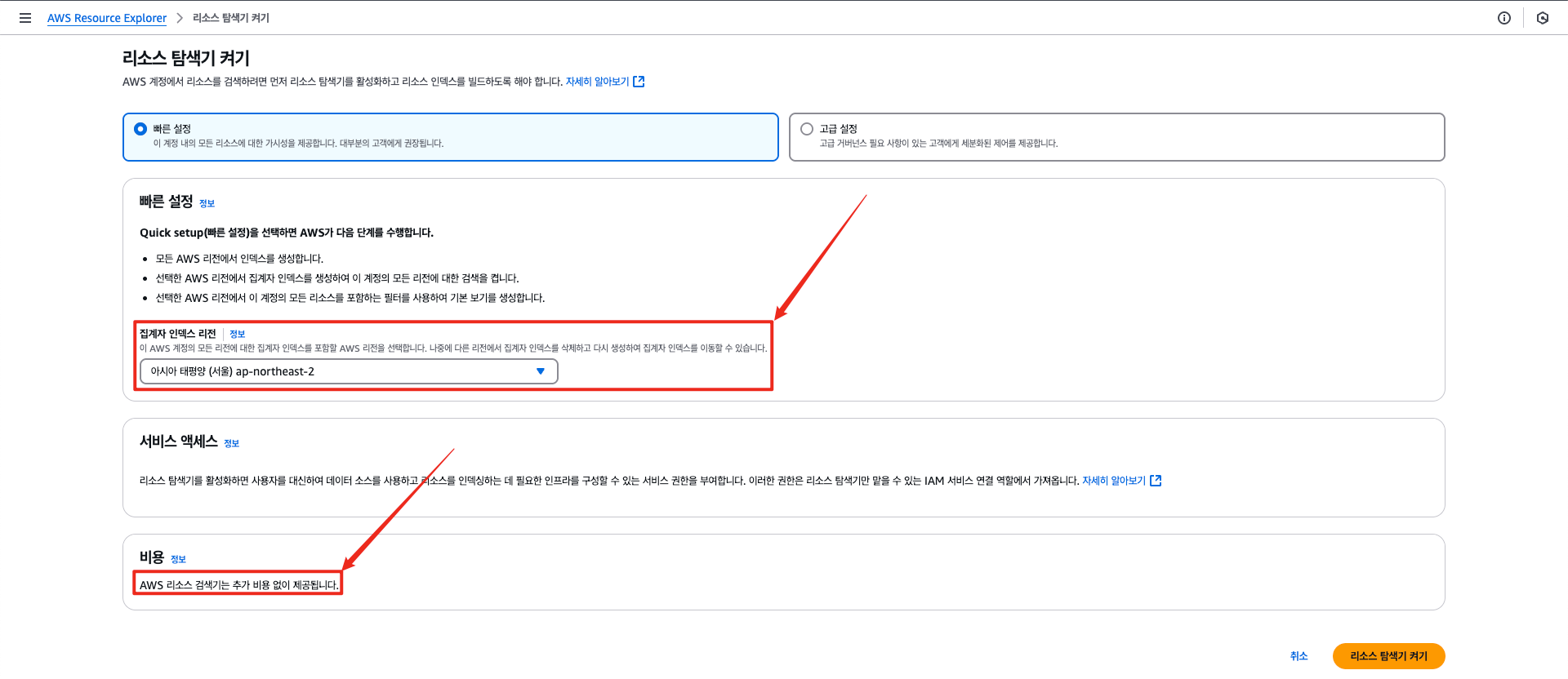Viewport: 1568px width, 679px height.
Task: Click description under 빠른 설정 radio option
Action: pos(298,144)
